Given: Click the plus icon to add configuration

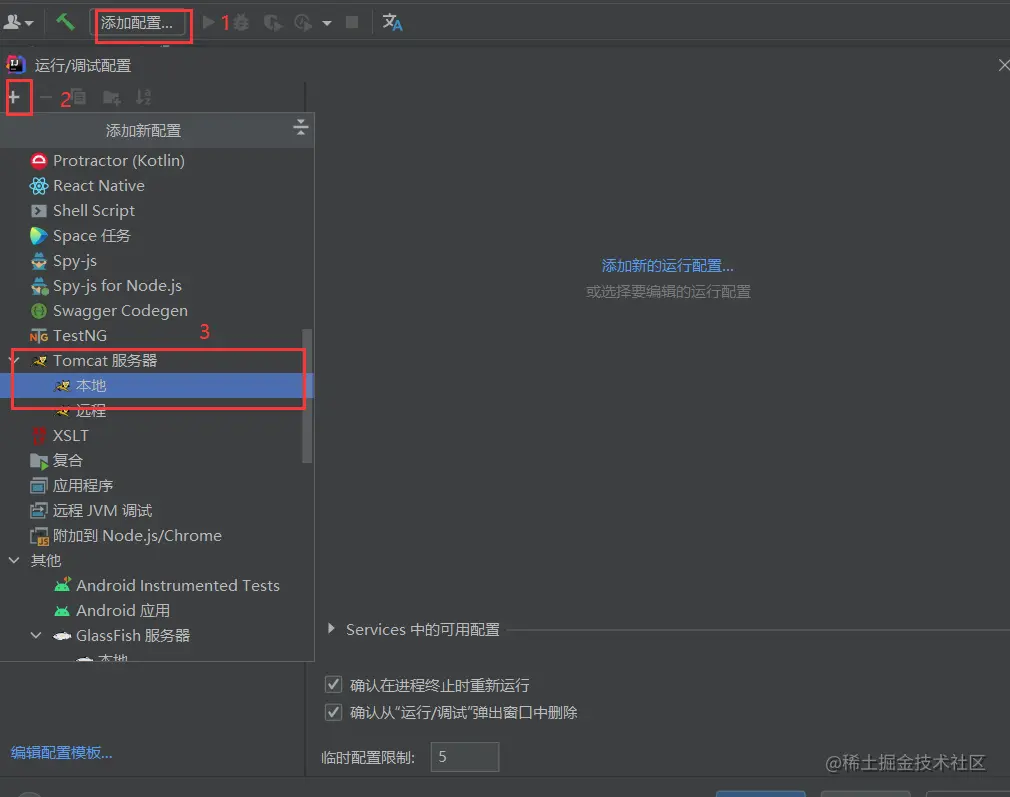Looking at the screenshot, I should (x=14, y=97).
